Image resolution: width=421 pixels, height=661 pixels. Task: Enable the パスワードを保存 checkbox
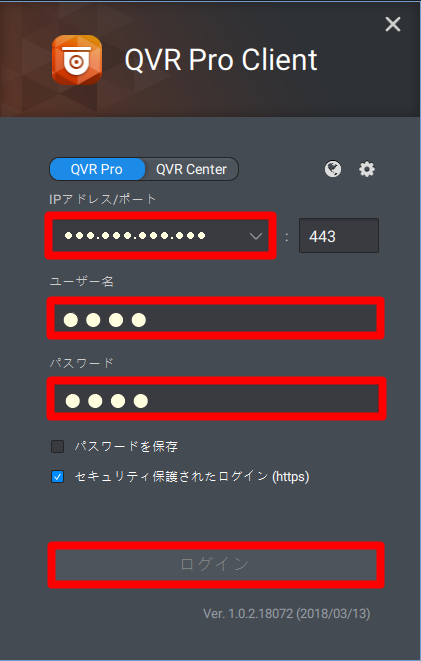pyautogui.click(x=57, y=446)
